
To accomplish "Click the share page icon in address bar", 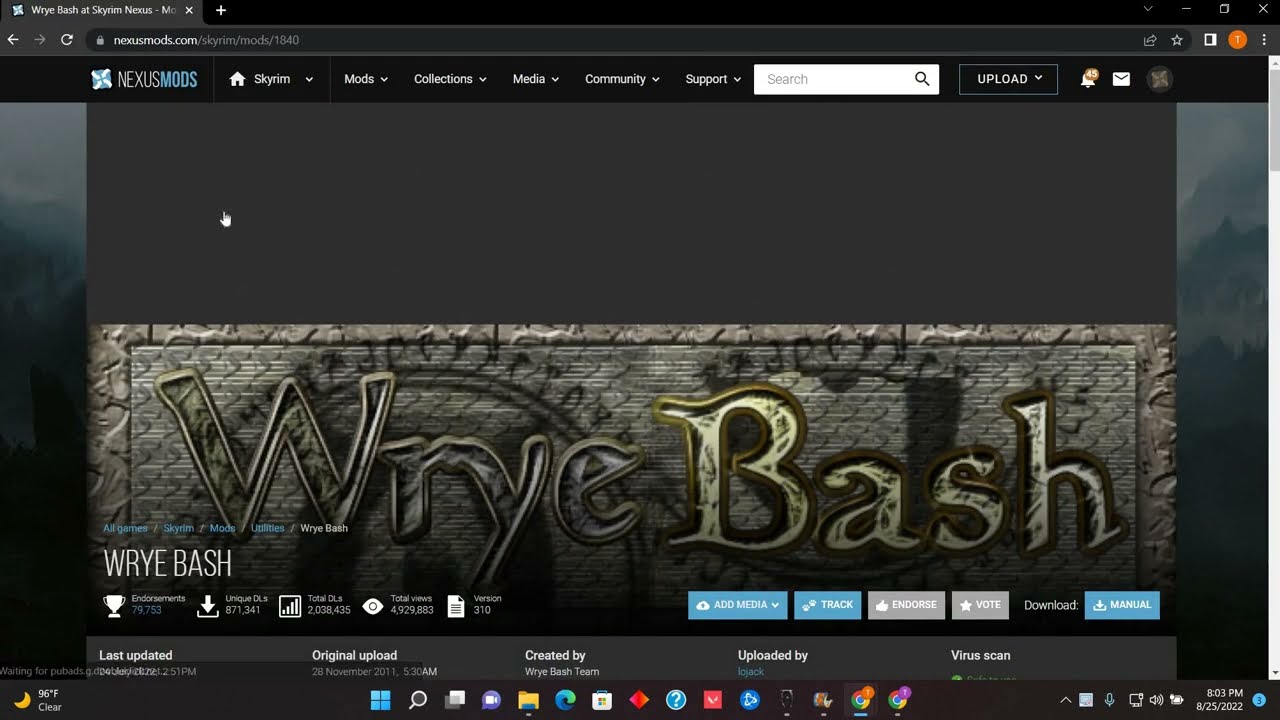I will click(1150, 40).
